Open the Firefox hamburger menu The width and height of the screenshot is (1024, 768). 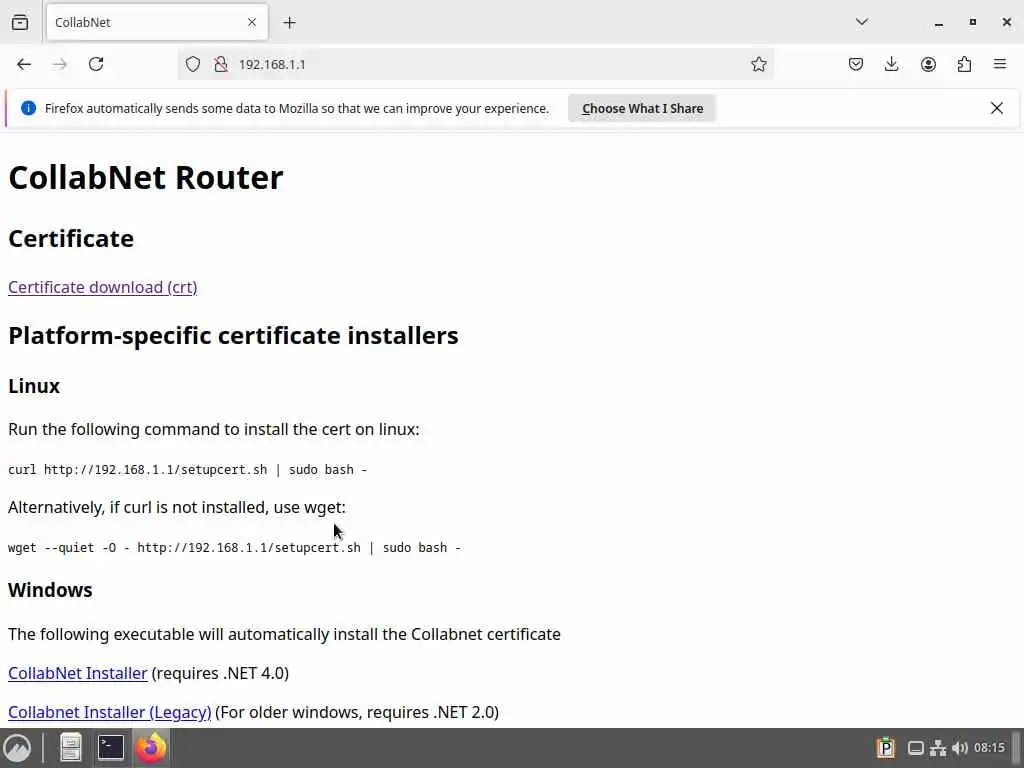[1000, 64]
